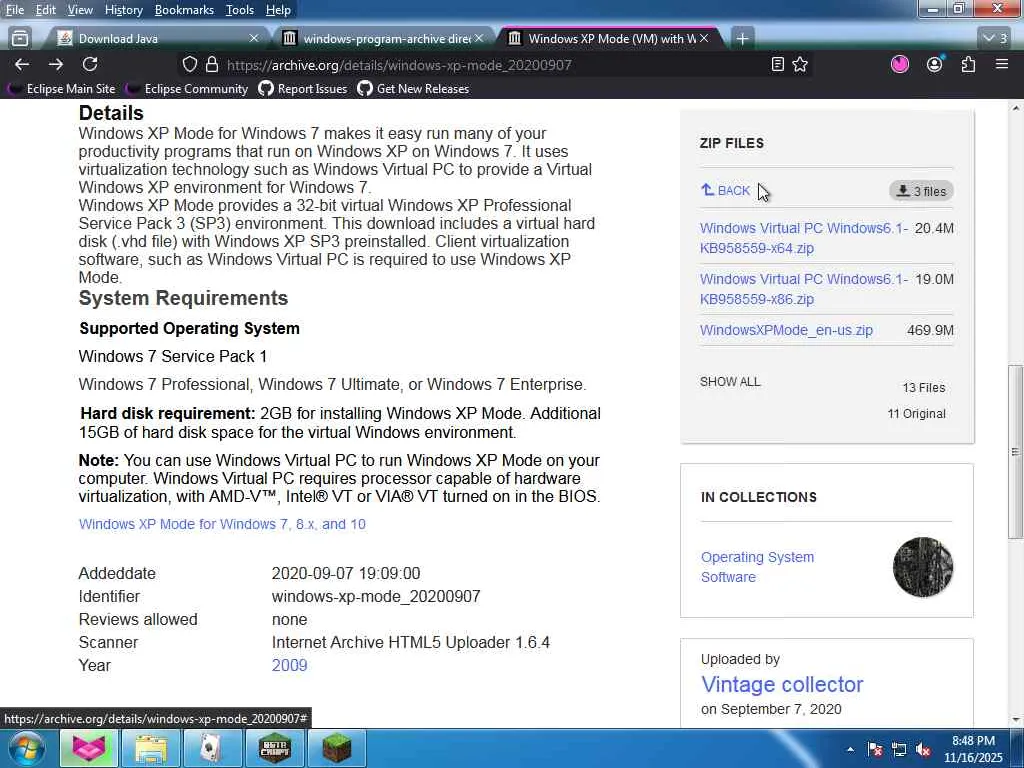The image size is (1024, 768).
Task: Open the 2009 year link
Action: click(x=289, y=665)
